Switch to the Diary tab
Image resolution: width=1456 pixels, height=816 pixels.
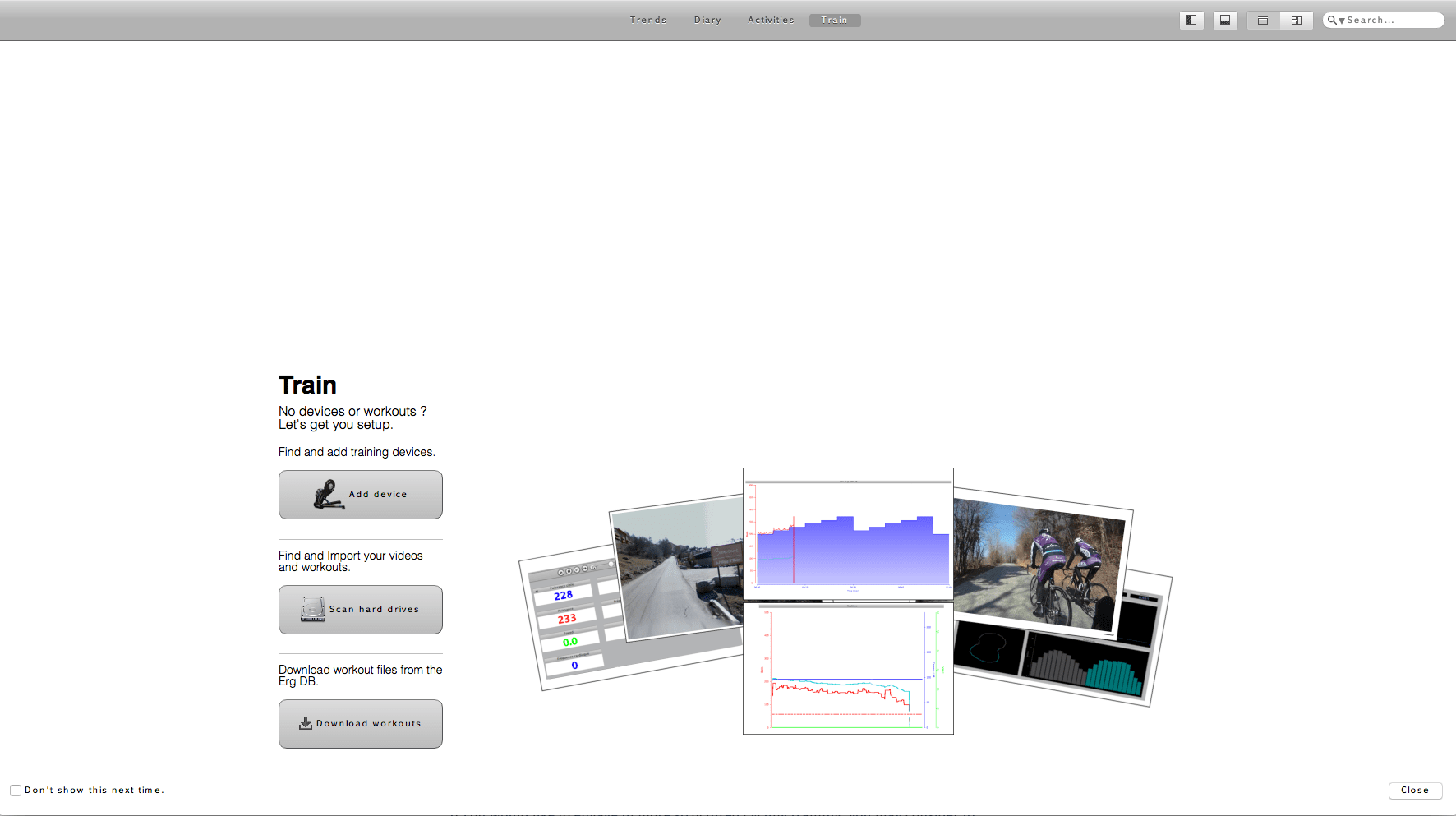pos(707,21)
